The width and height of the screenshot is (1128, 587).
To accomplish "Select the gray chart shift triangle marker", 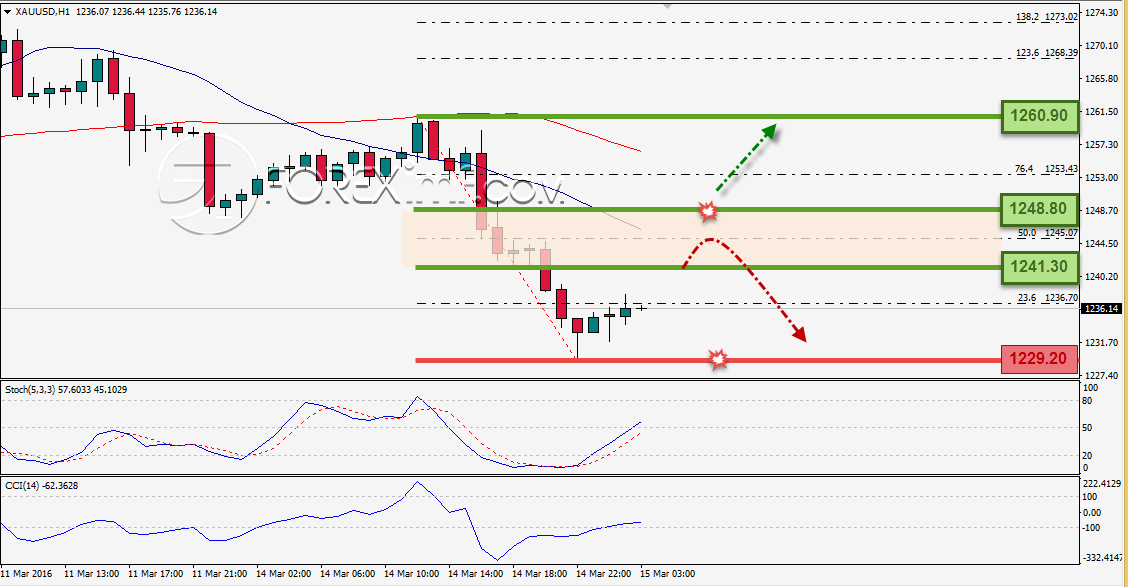I will 668,6.
